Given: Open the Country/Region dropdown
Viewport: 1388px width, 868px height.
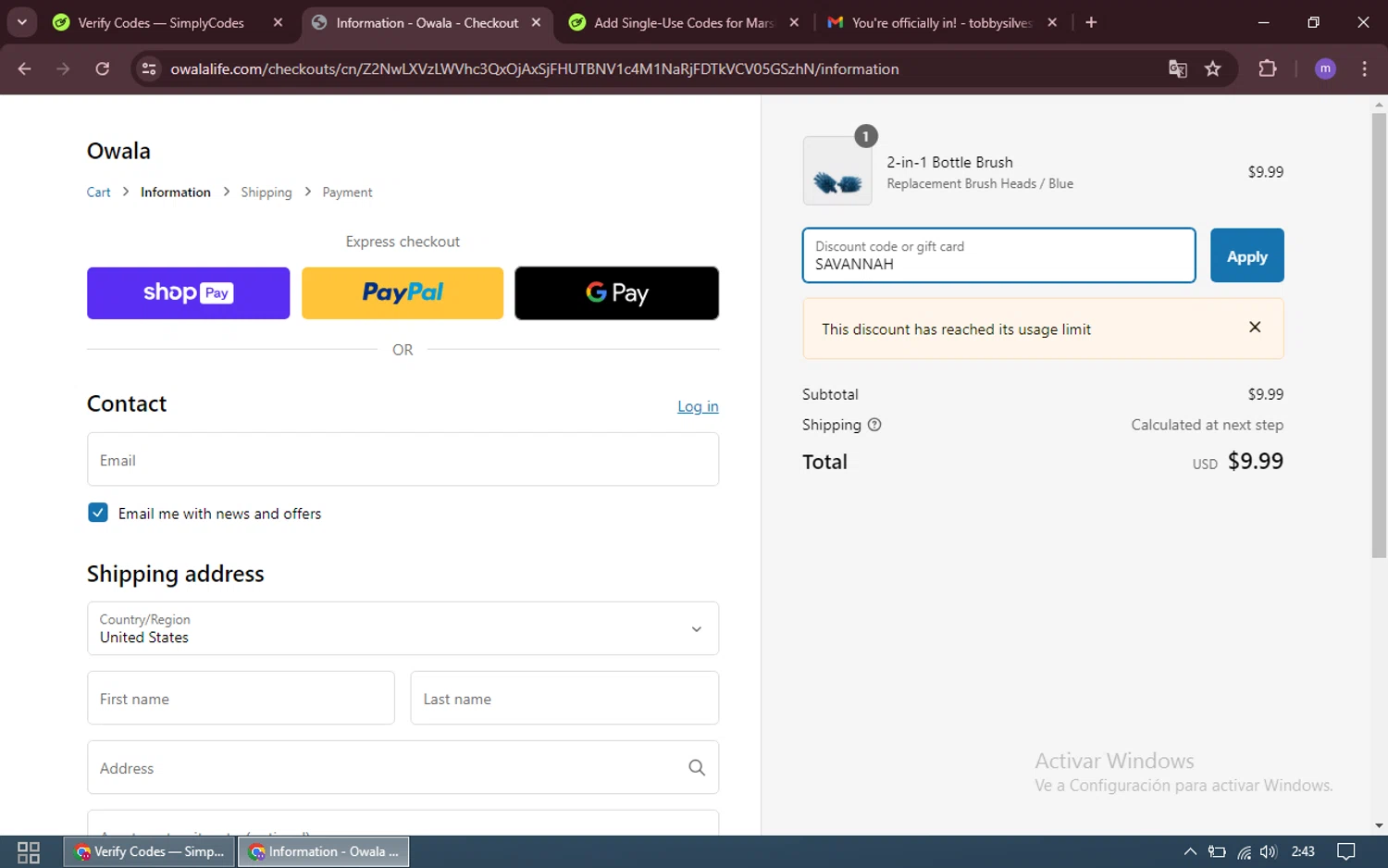Looking at the screenshot, I should click(403, 628).
